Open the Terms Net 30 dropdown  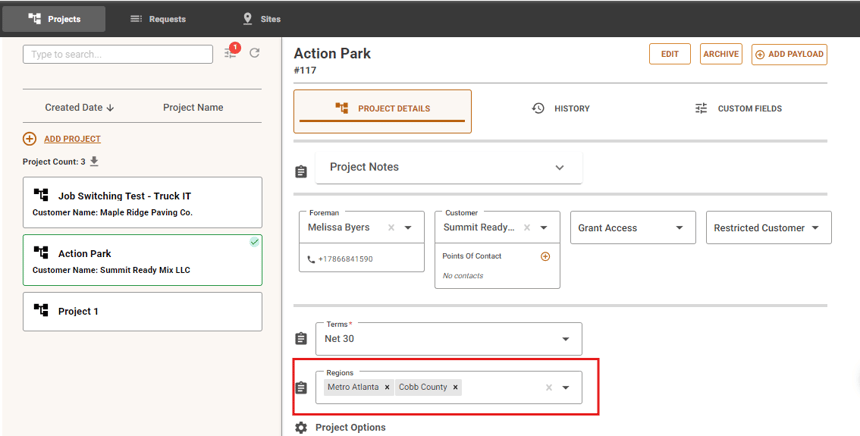(x=449, y=339)
